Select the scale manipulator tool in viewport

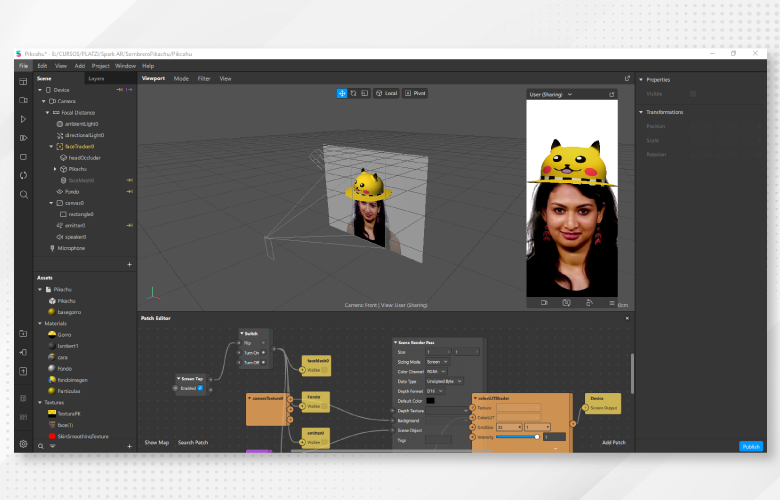coord(365,93)
